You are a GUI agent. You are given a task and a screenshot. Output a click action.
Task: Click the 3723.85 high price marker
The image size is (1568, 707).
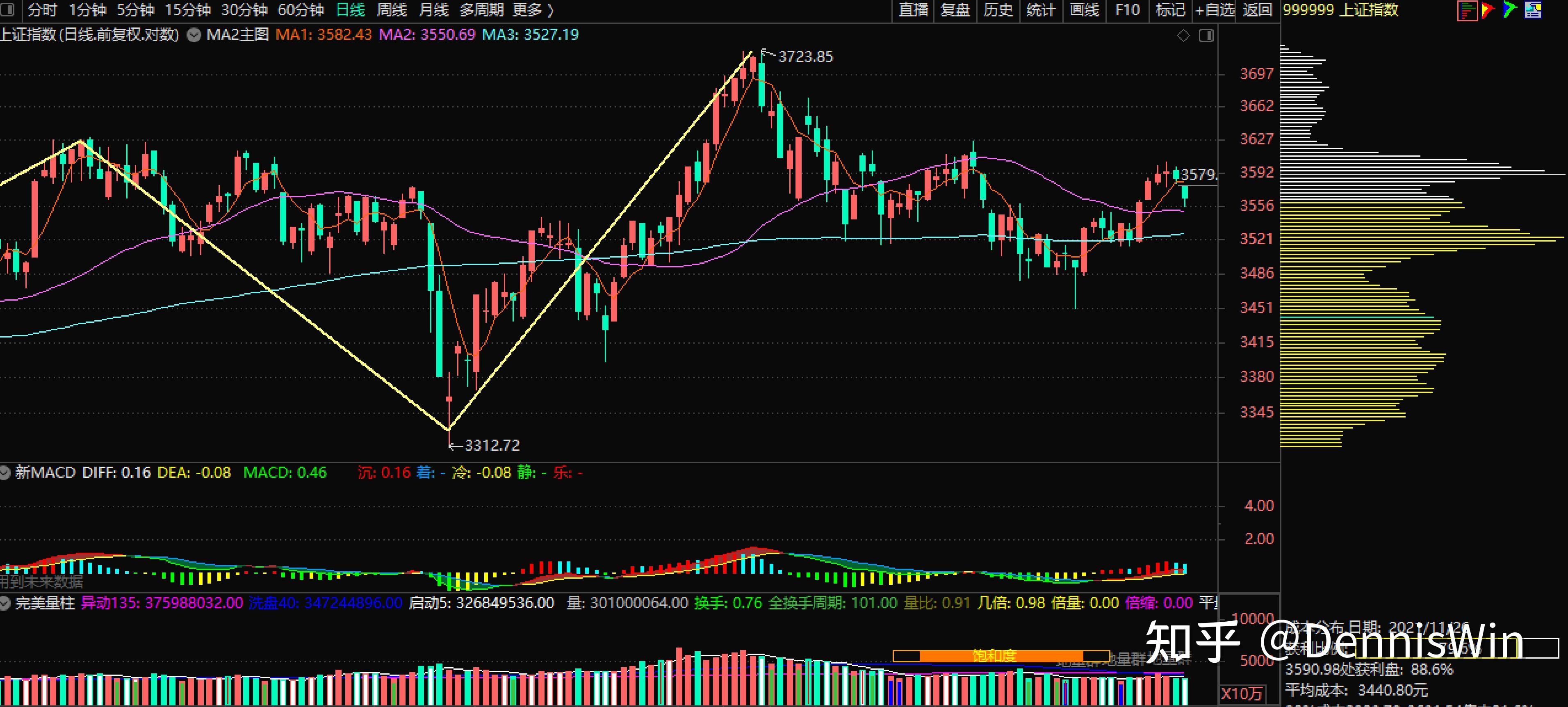[805, 57]
